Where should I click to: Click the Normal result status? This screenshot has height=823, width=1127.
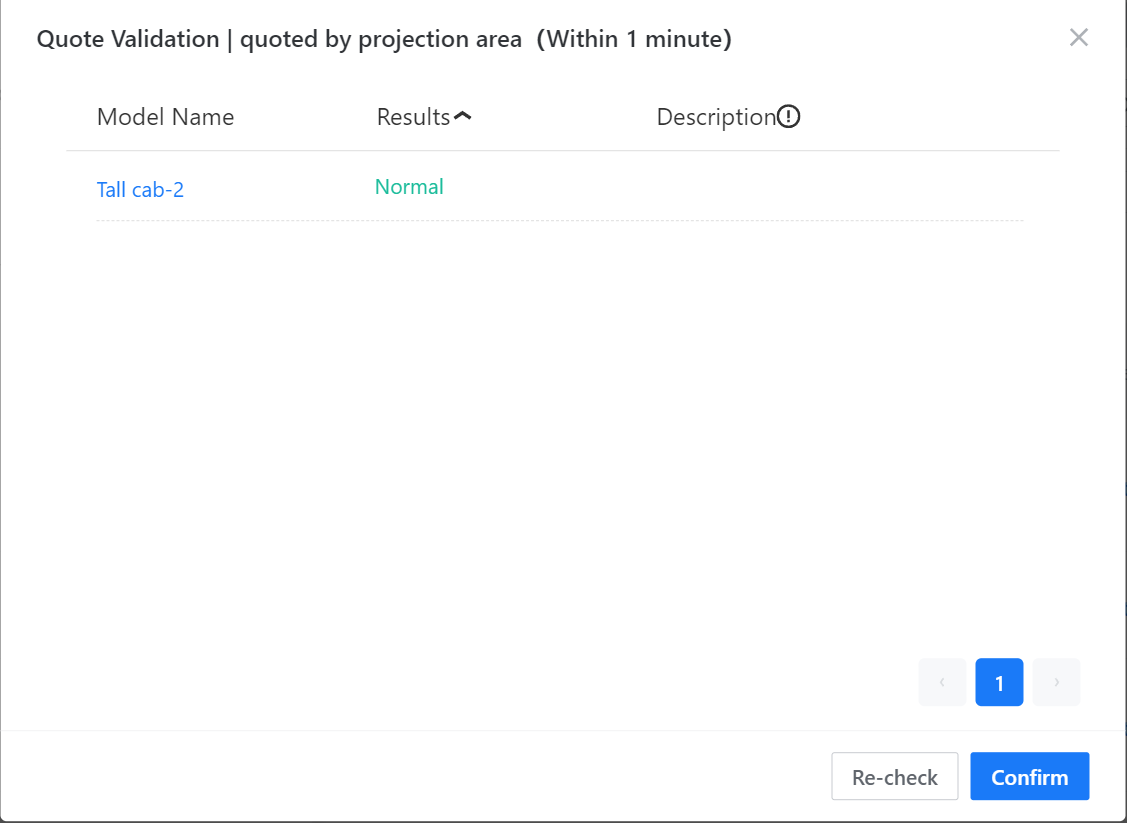[409, 187]
